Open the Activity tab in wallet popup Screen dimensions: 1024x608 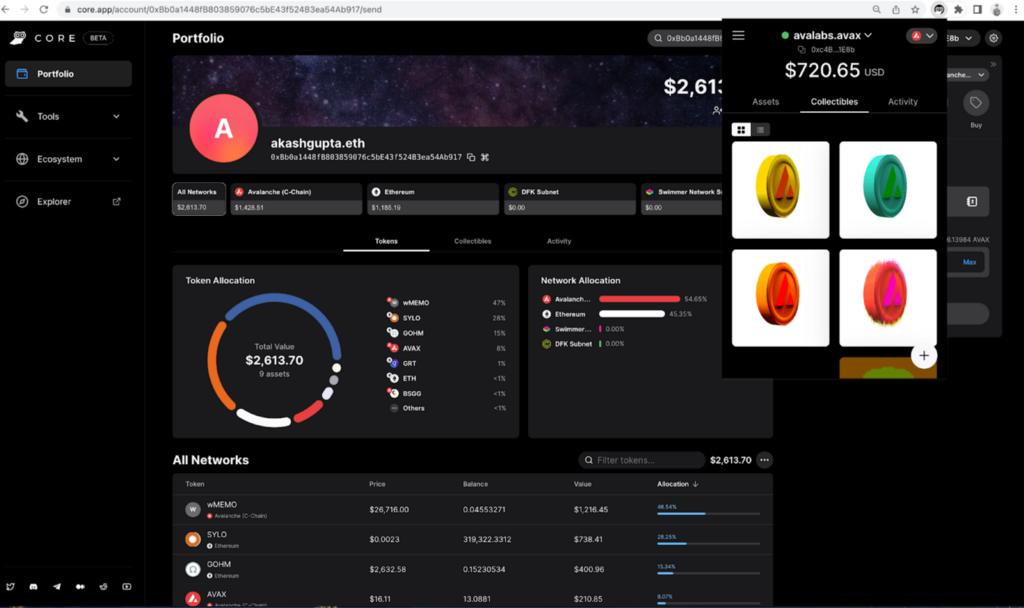903,102
